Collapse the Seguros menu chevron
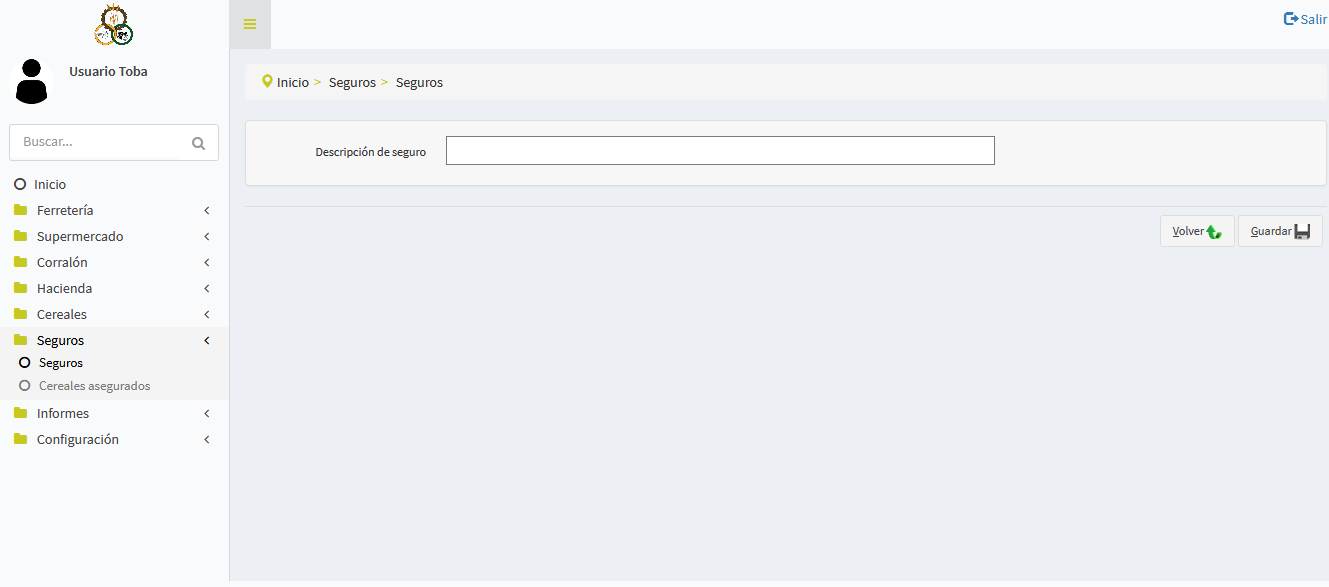Viewport: 1329px width, 587px height. [x=207, y=341]
